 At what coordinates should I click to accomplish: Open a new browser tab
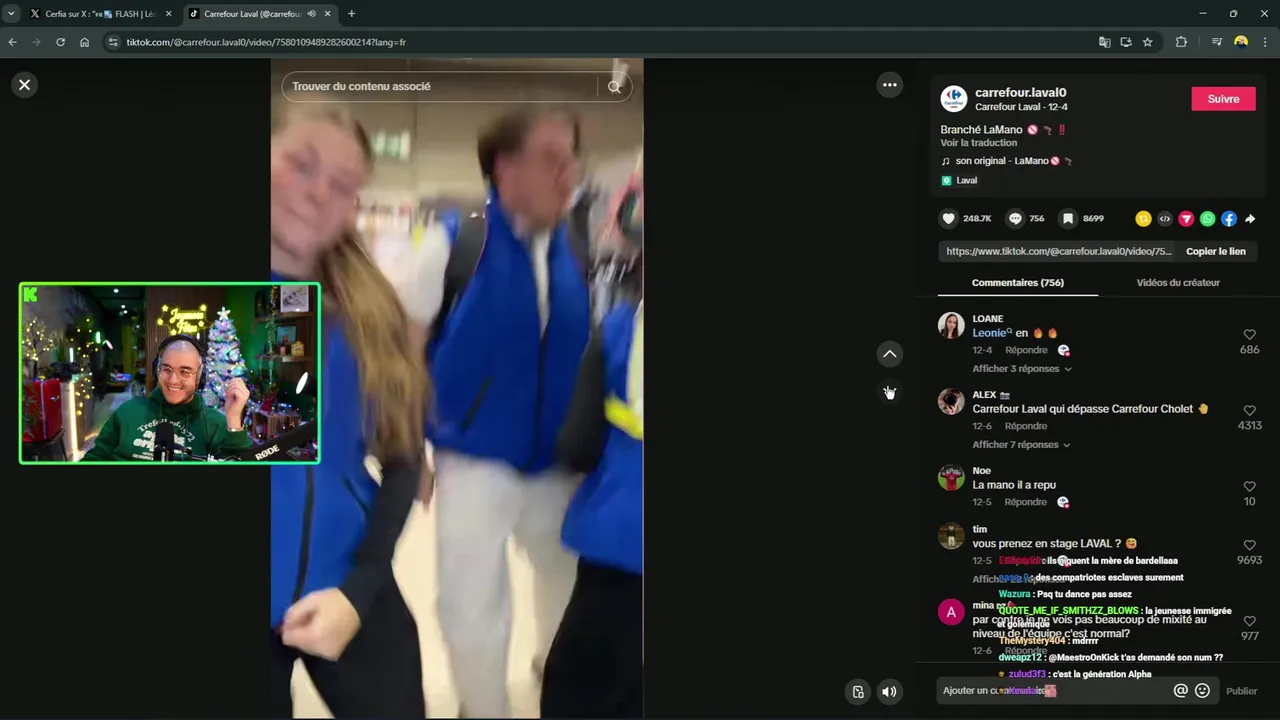(x=351, y=14)
